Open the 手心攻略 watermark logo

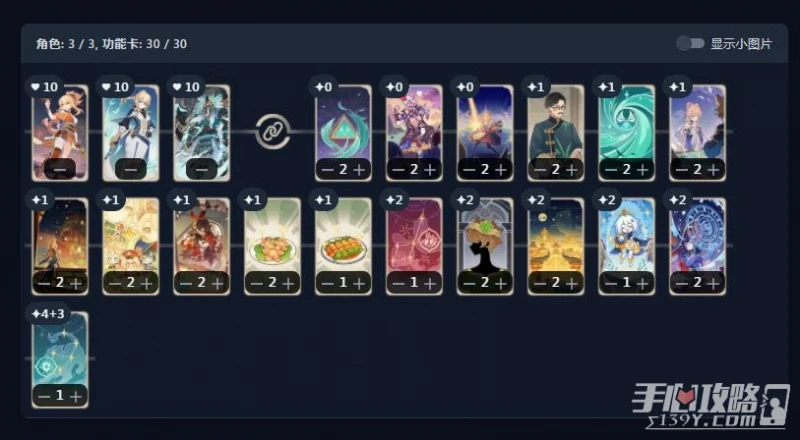pos(711,406)
